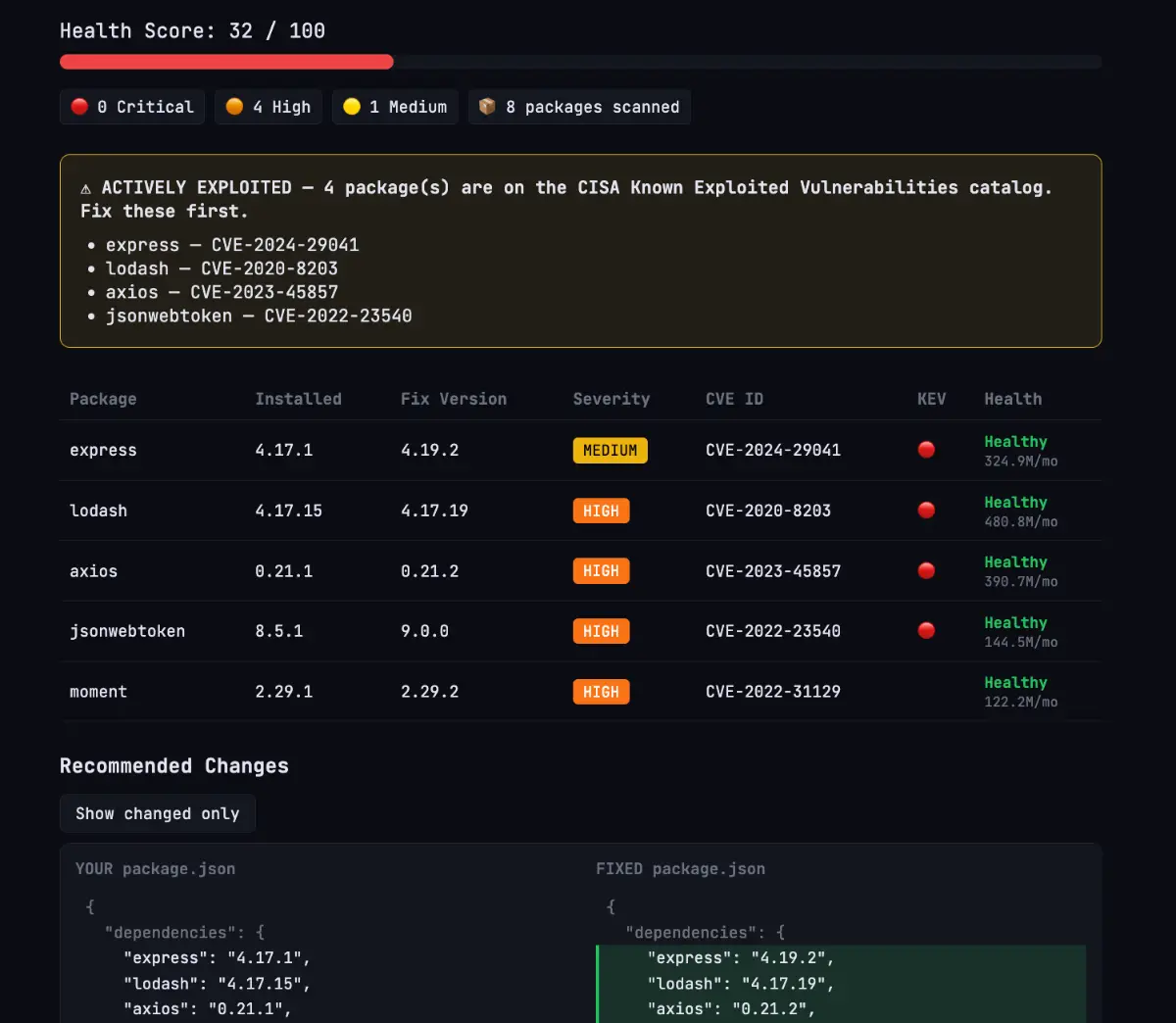The width and height of the screenshot is (1176, 1023).
Task: Click the yellow Medium severity dot icon
Action: point(352,107)
